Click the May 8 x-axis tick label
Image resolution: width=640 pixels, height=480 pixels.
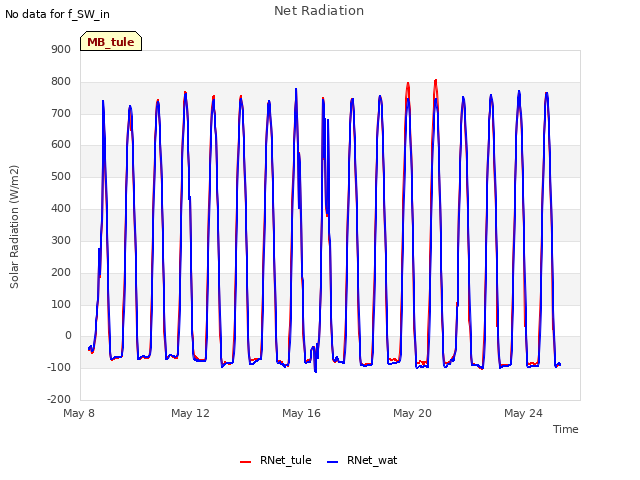79,413
